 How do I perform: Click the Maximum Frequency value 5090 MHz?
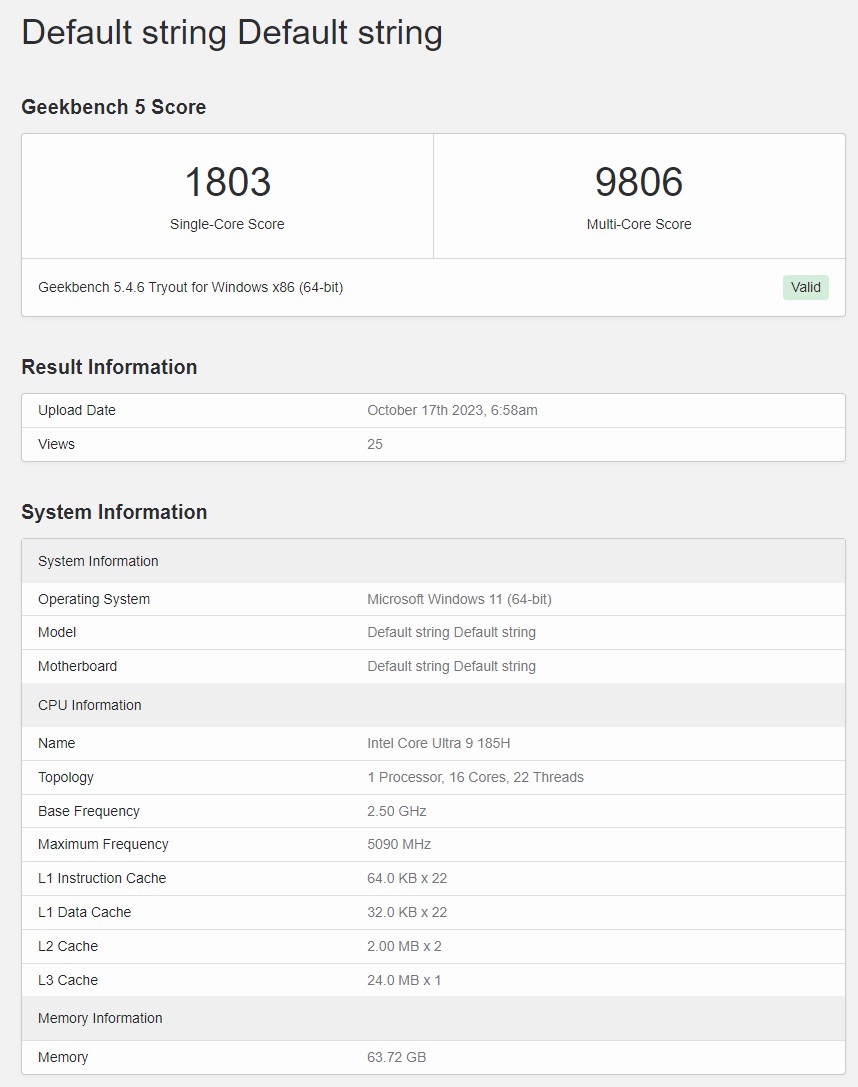tap(399, 844)
